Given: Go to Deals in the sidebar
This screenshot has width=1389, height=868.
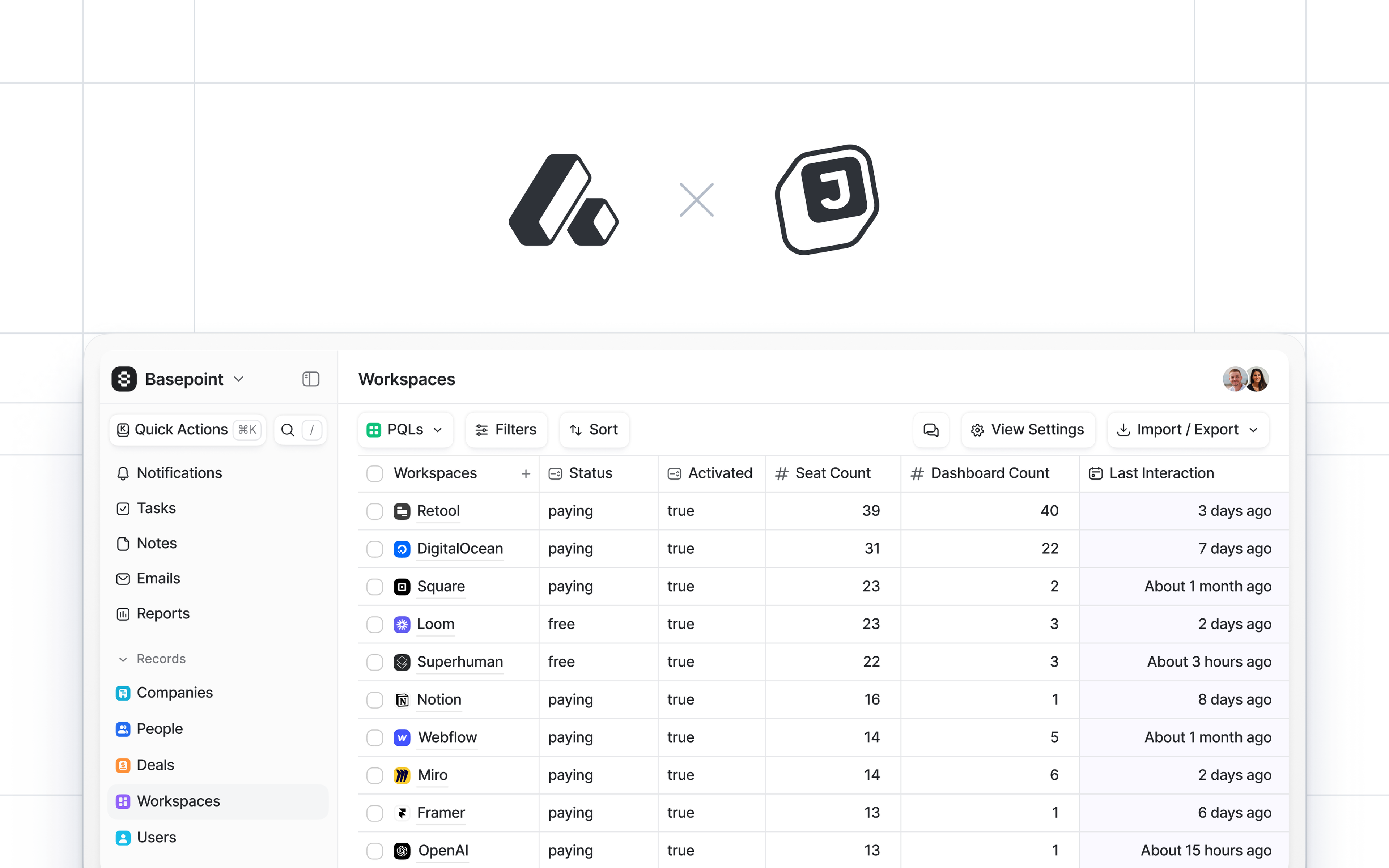Looking at the screenshot, I should 155,765.
